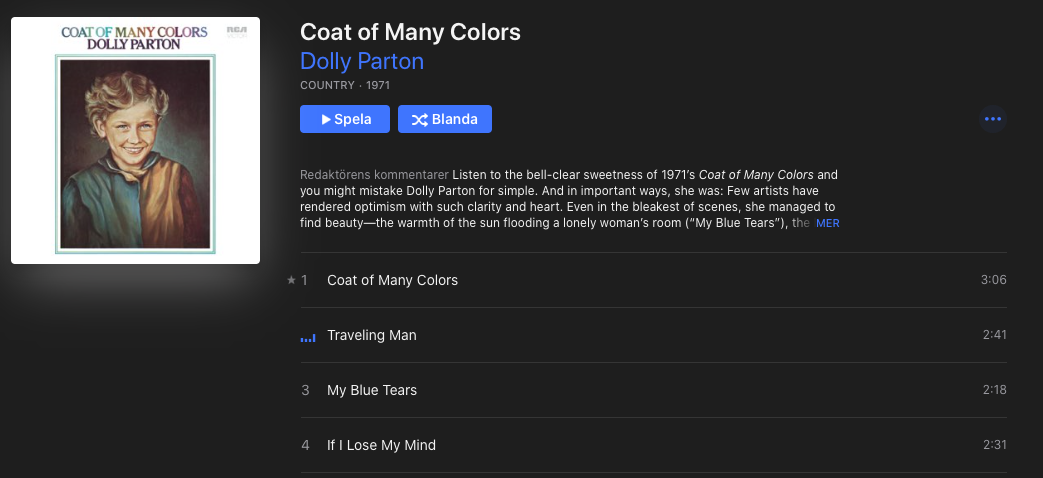
Task: Expand the editor's notes with MER
Action: click(x=827, y=223)
